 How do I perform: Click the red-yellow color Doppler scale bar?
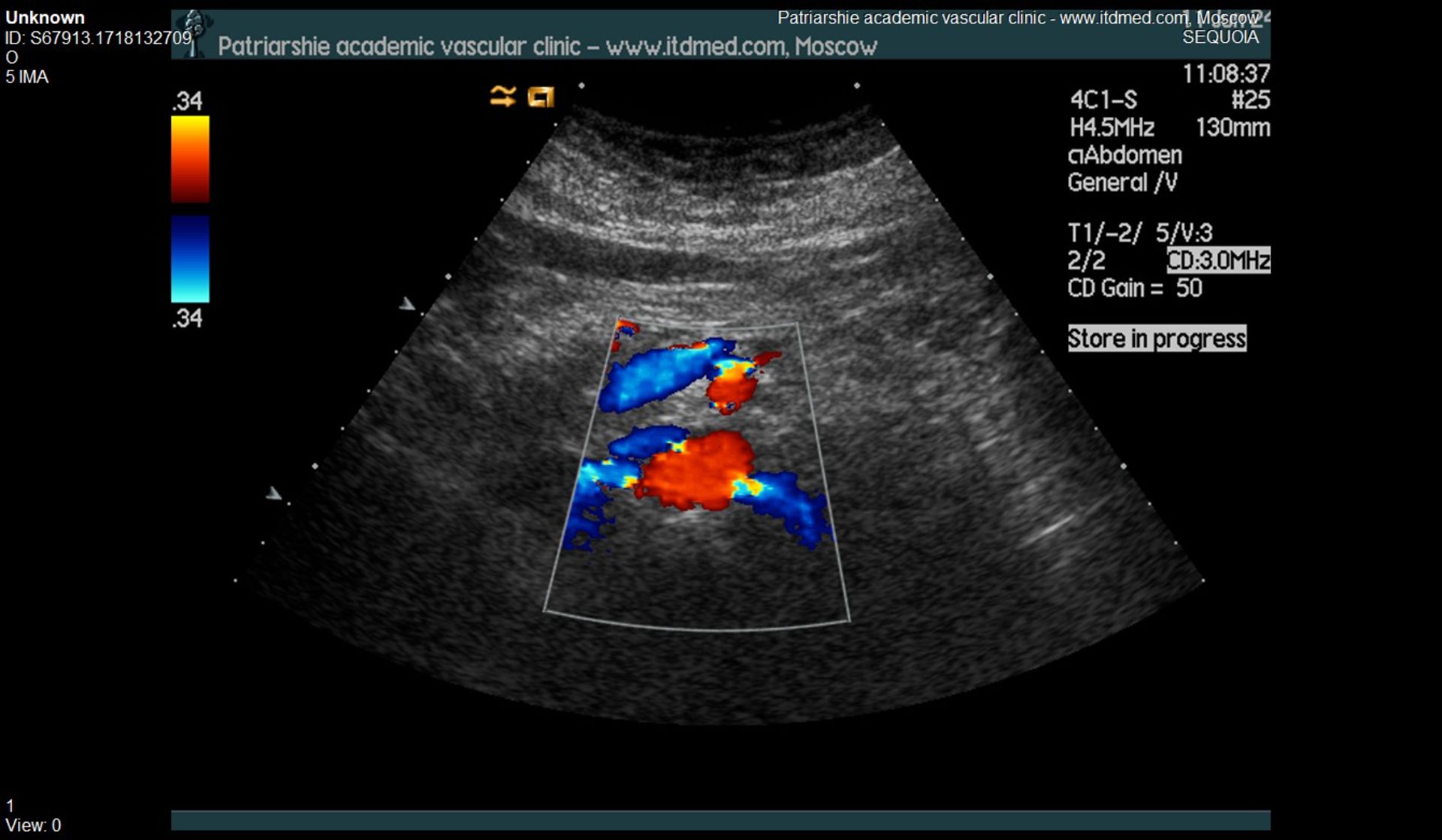tap(190, 158)
